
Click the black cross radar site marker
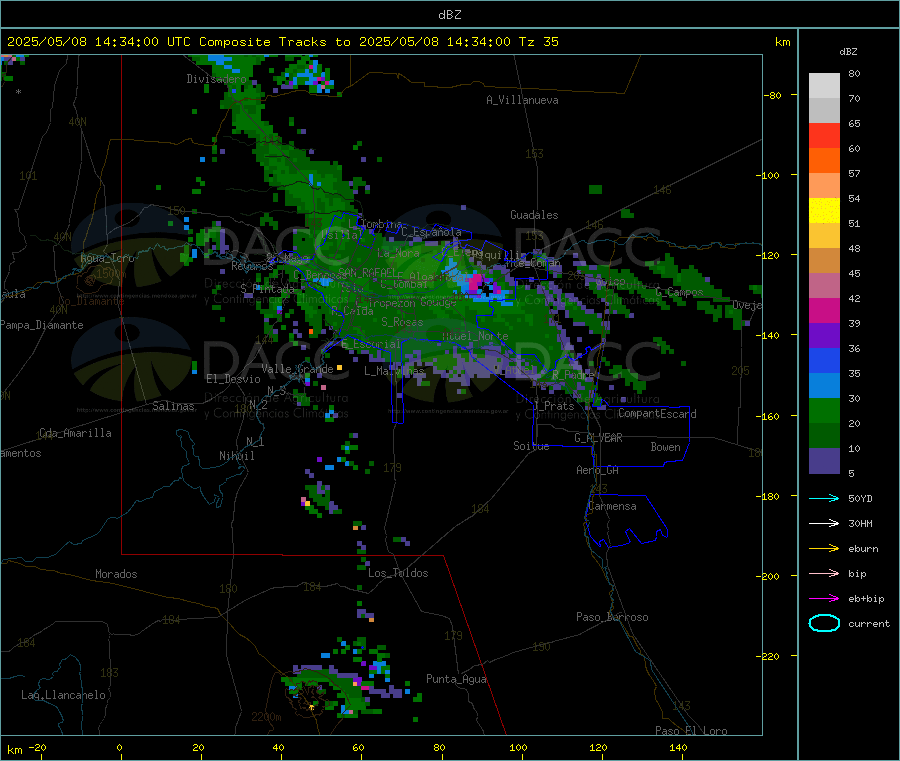[x=487, y=290]
